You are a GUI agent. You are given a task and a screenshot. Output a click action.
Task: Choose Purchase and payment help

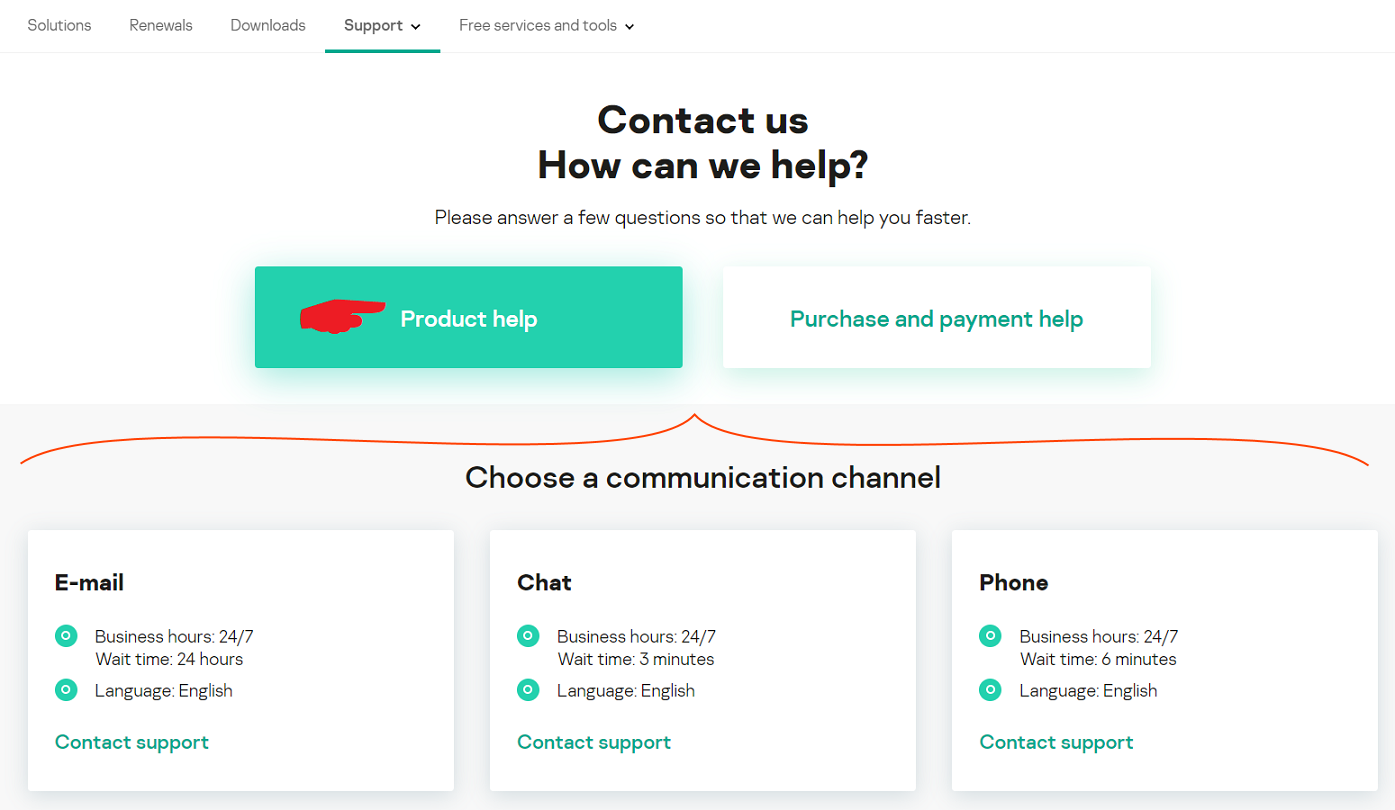click(936, 318)
